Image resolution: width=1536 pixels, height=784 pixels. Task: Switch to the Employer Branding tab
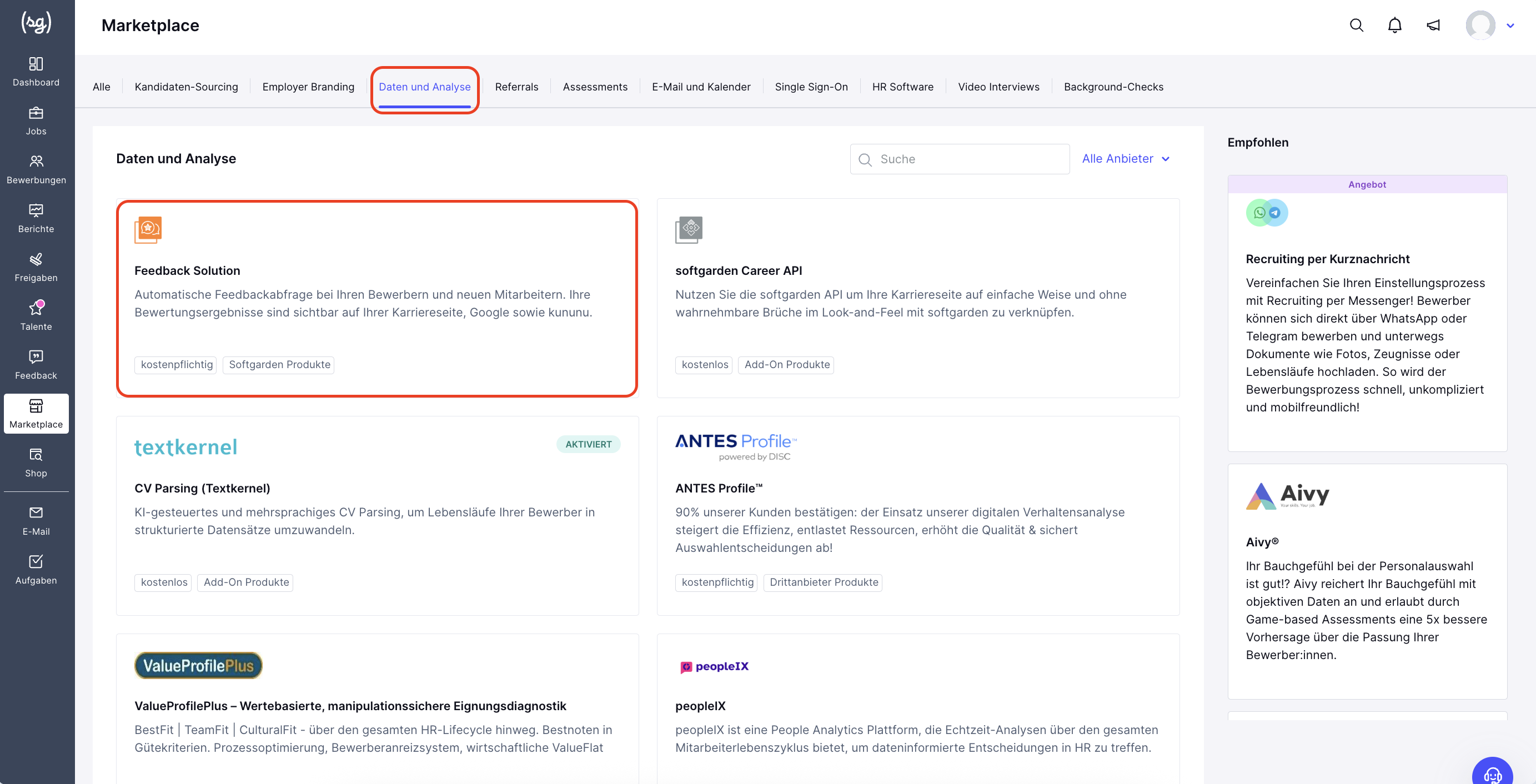tap(308, 87)
